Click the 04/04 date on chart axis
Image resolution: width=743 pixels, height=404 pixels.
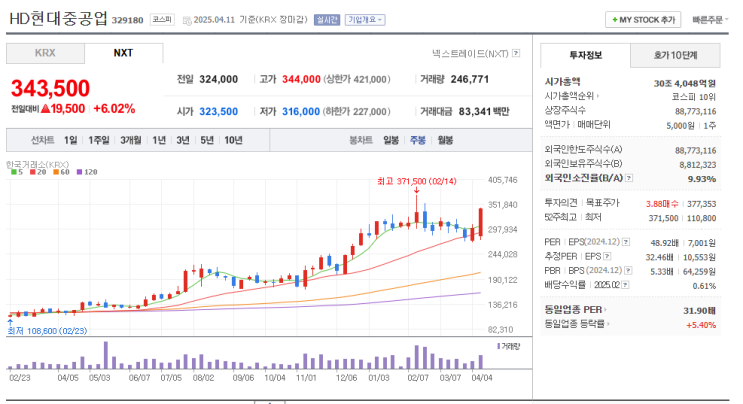tap(482, 378)
